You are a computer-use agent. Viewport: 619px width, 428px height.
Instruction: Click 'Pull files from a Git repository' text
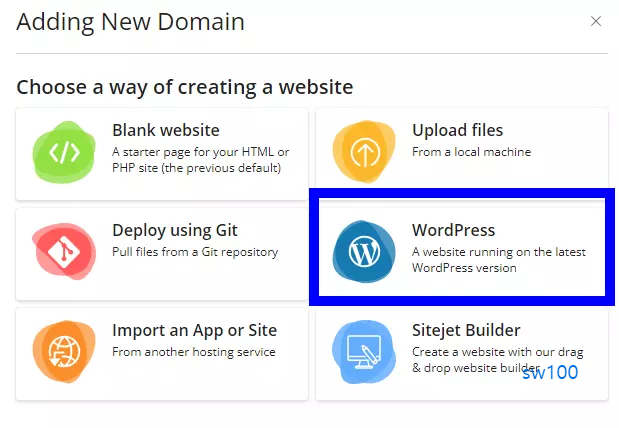(x=195, y=252)
